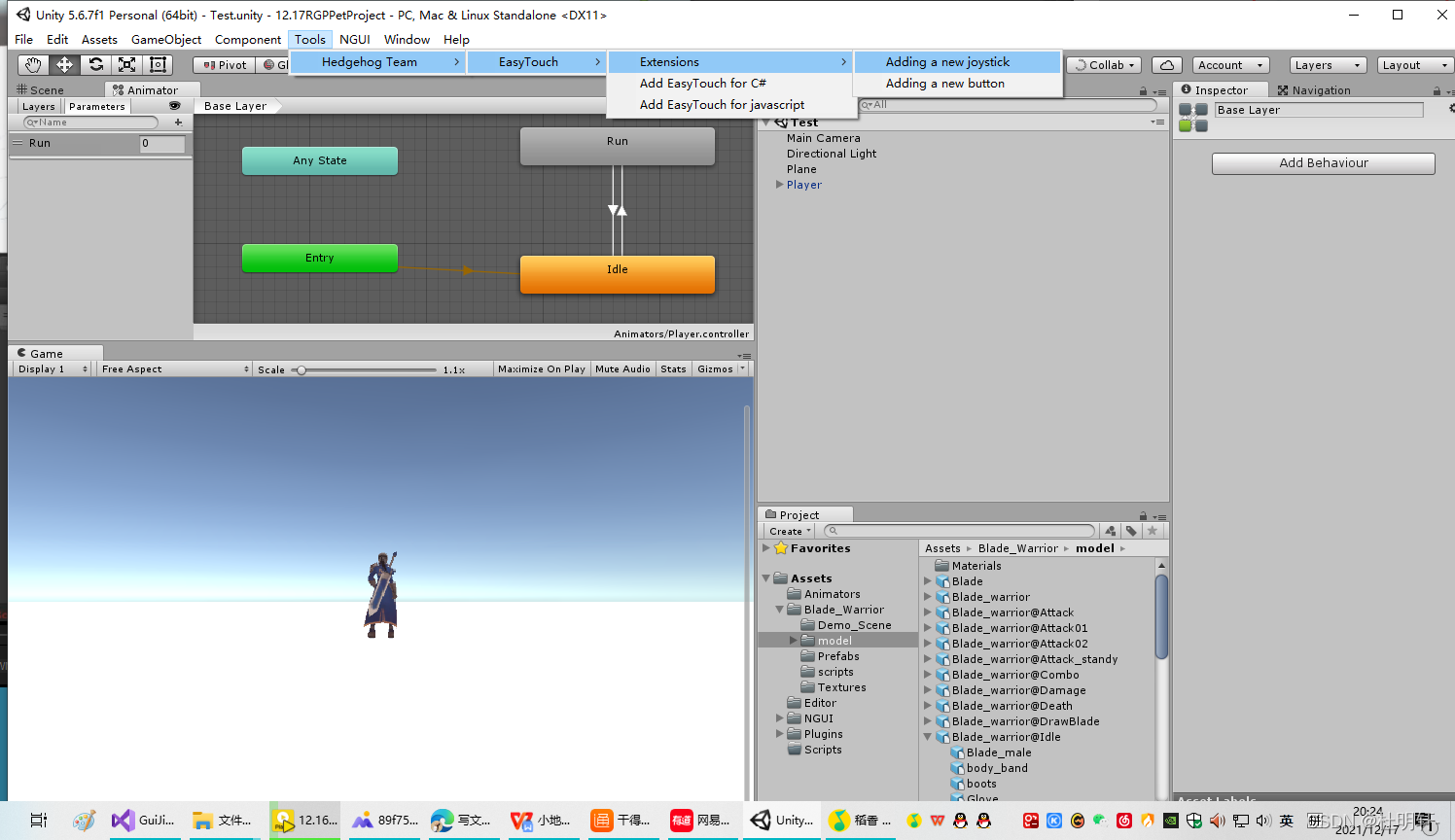Select the Scale tool in toolbar
Screen dimensions: 1455x840
(126, 64)
